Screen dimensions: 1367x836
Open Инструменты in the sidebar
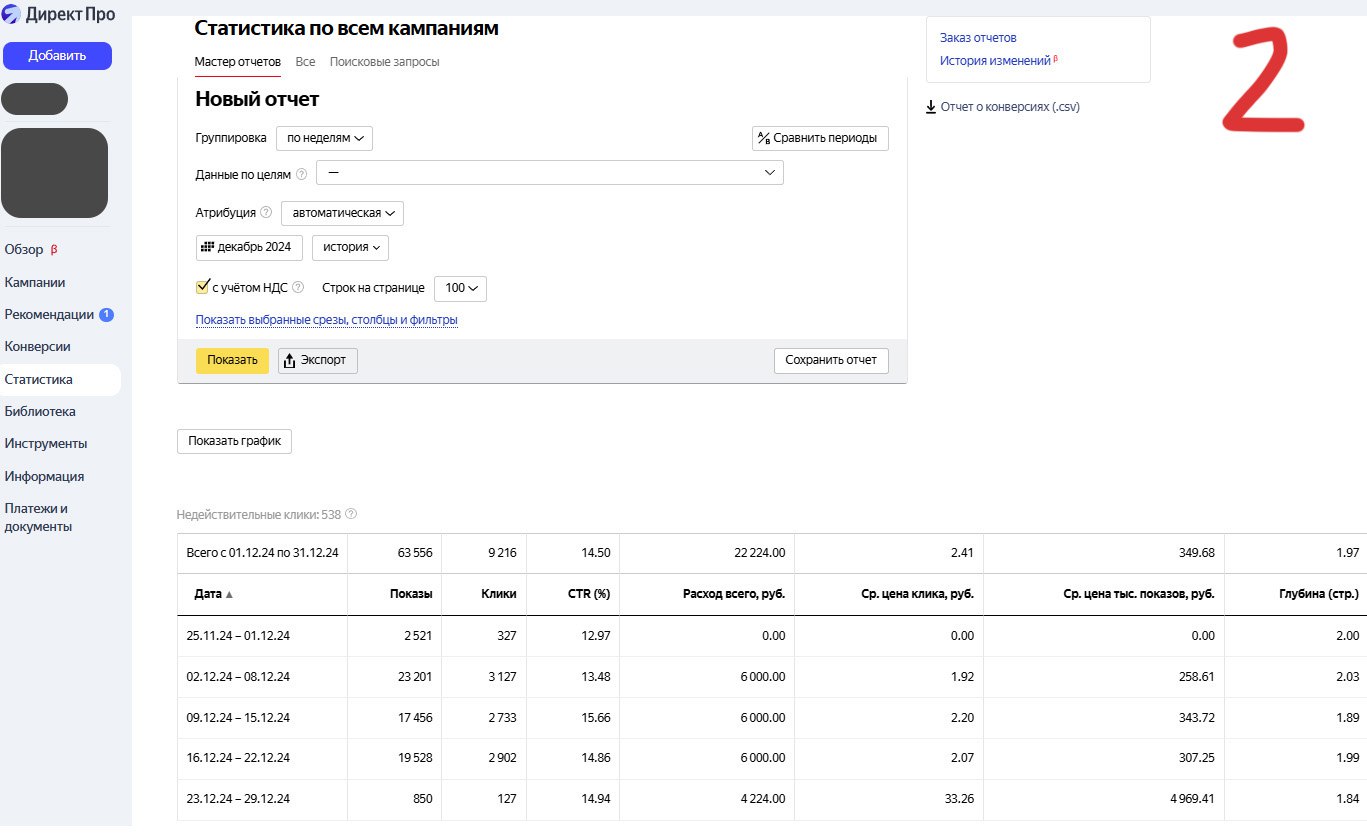click(x=45, y=443)
